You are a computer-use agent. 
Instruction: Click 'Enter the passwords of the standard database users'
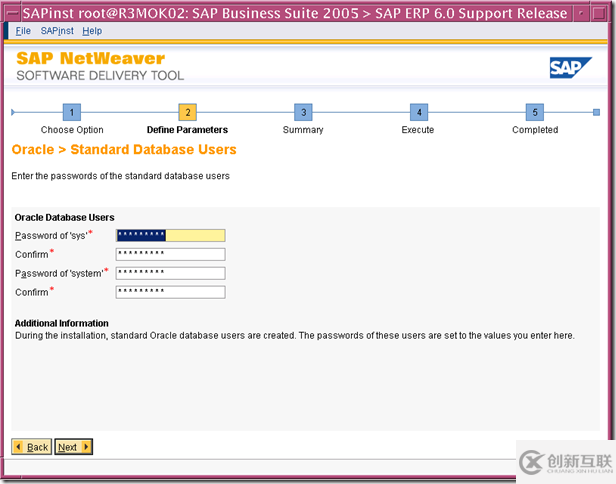[x=120, y=176]
